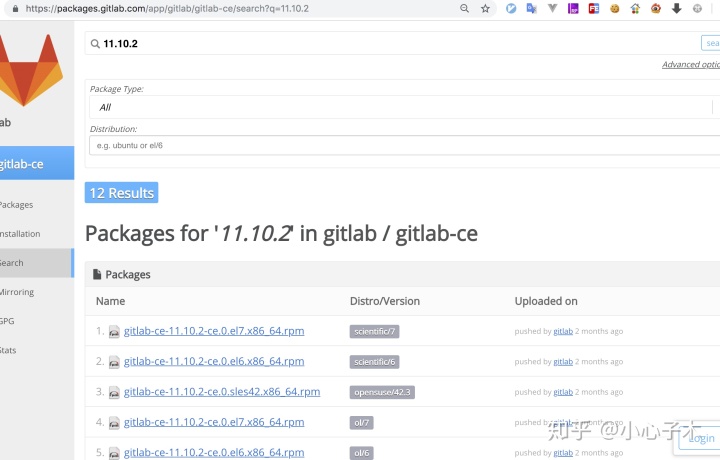Click the GitLab fox logo
The width and height of the screenshot is (720, 460).
pyautogui.click(x=30, y=70)
